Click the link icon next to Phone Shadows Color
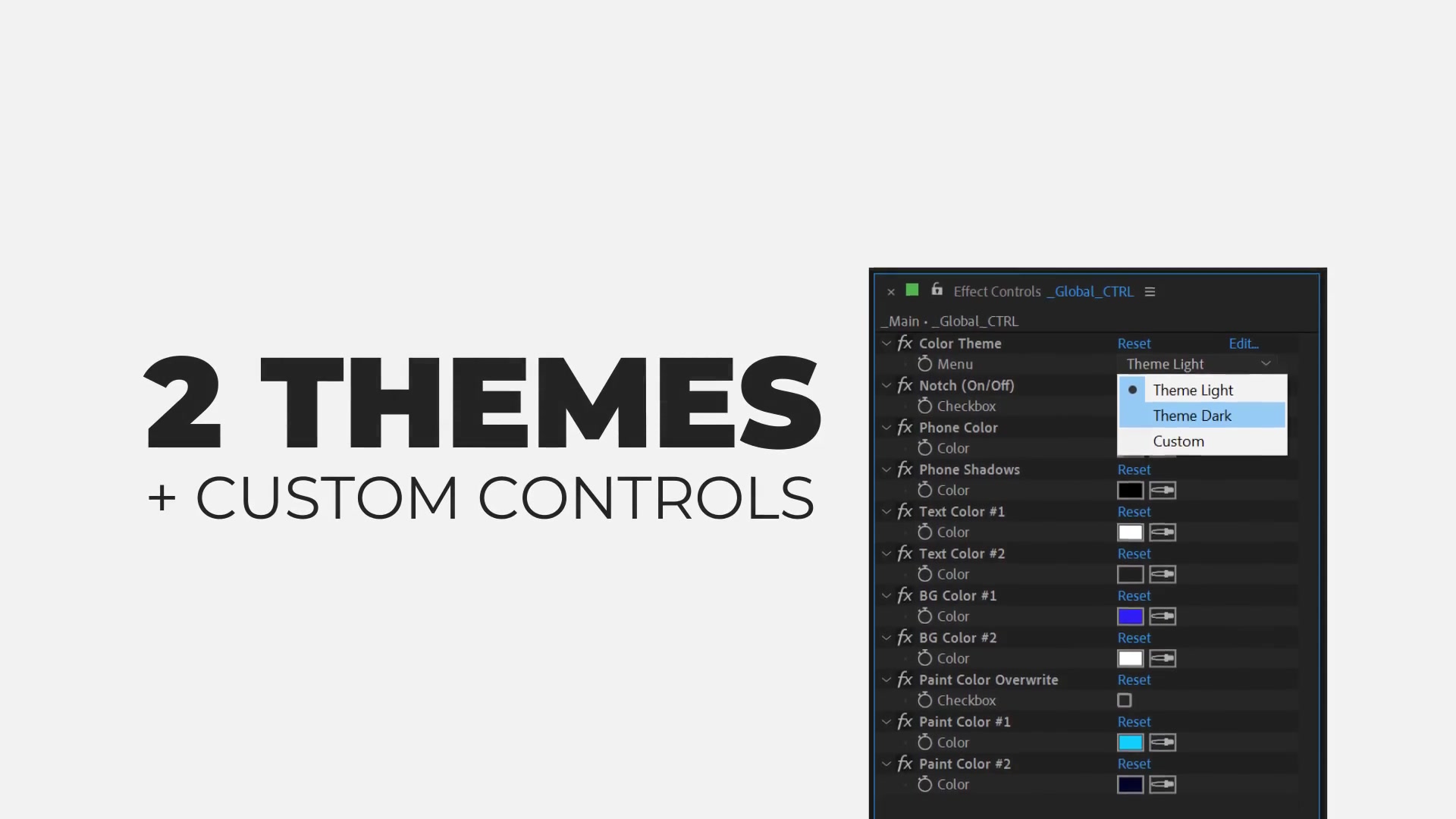 coord(1163,489)
